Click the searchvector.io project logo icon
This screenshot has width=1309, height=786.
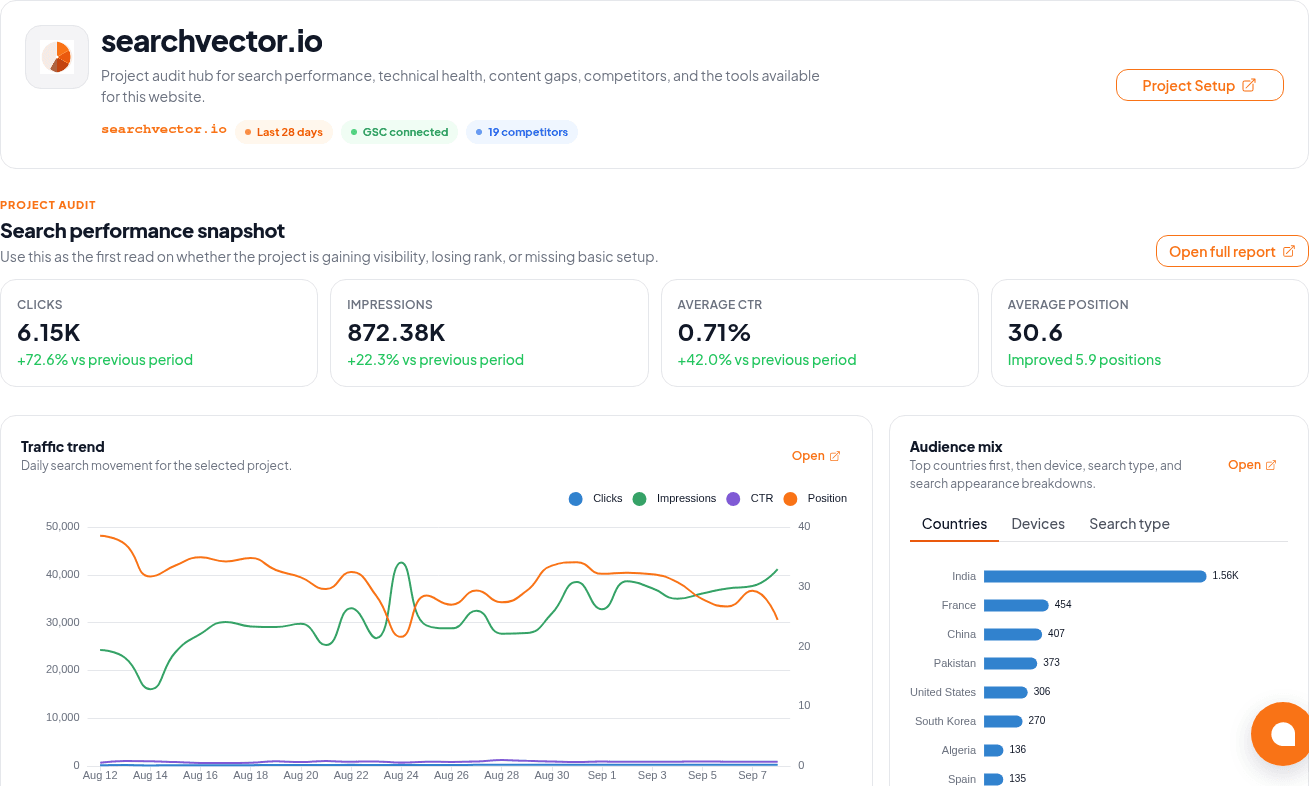tap(57, 57)
